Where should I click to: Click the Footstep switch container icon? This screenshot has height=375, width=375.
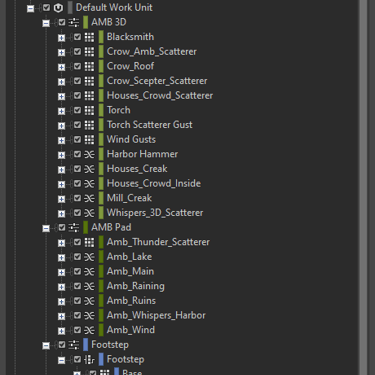pyautogui.click(x=89, y=360)
